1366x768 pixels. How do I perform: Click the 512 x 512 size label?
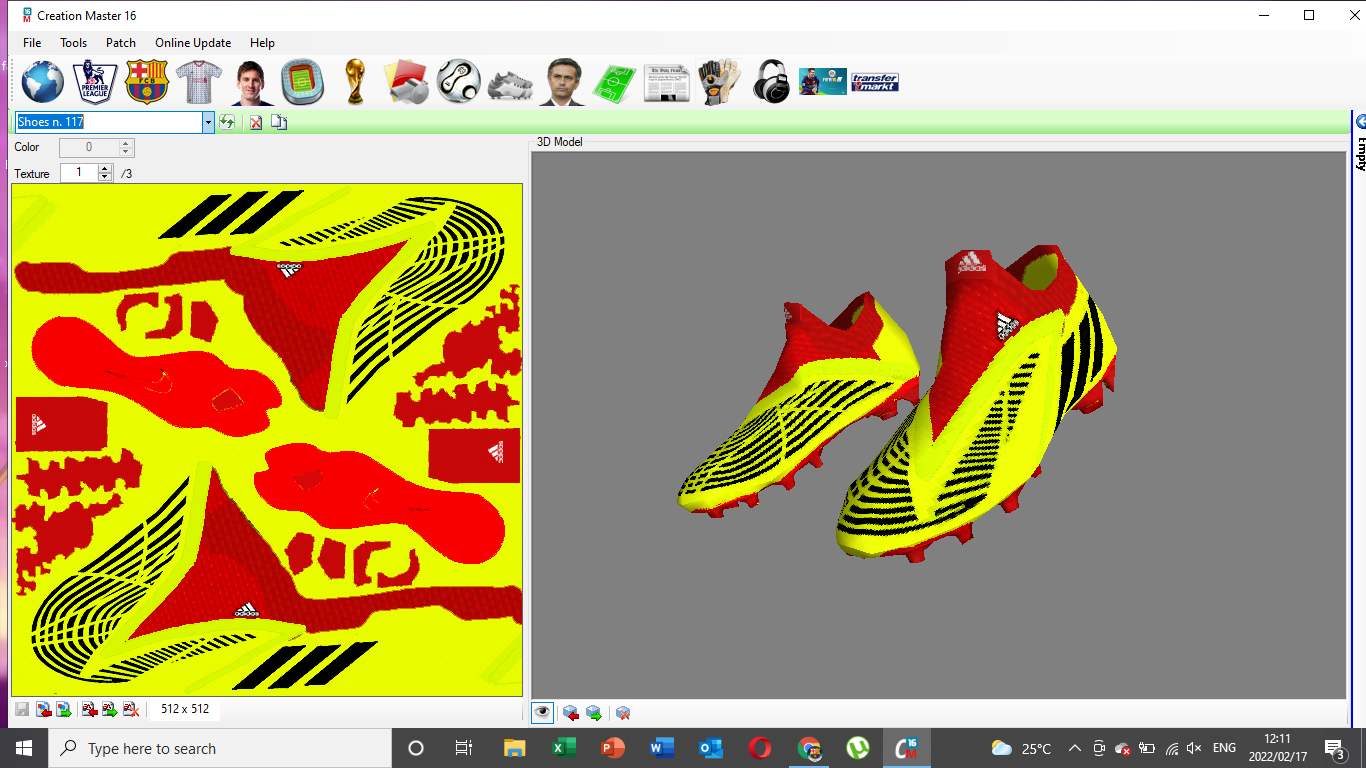[185, 709]
